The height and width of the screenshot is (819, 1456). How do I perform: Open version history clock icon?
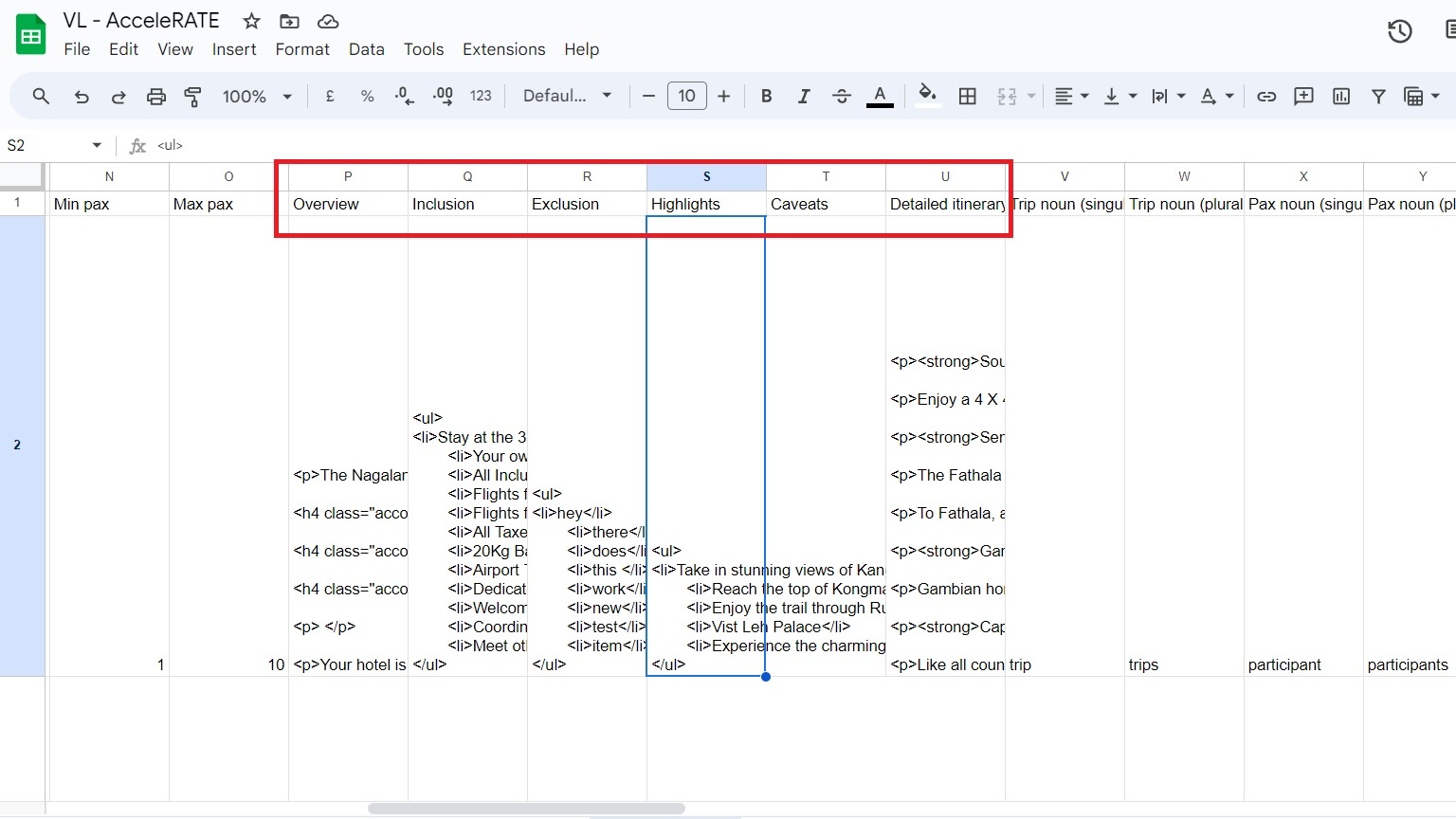pyautogui.click(x=1399, y=31)
